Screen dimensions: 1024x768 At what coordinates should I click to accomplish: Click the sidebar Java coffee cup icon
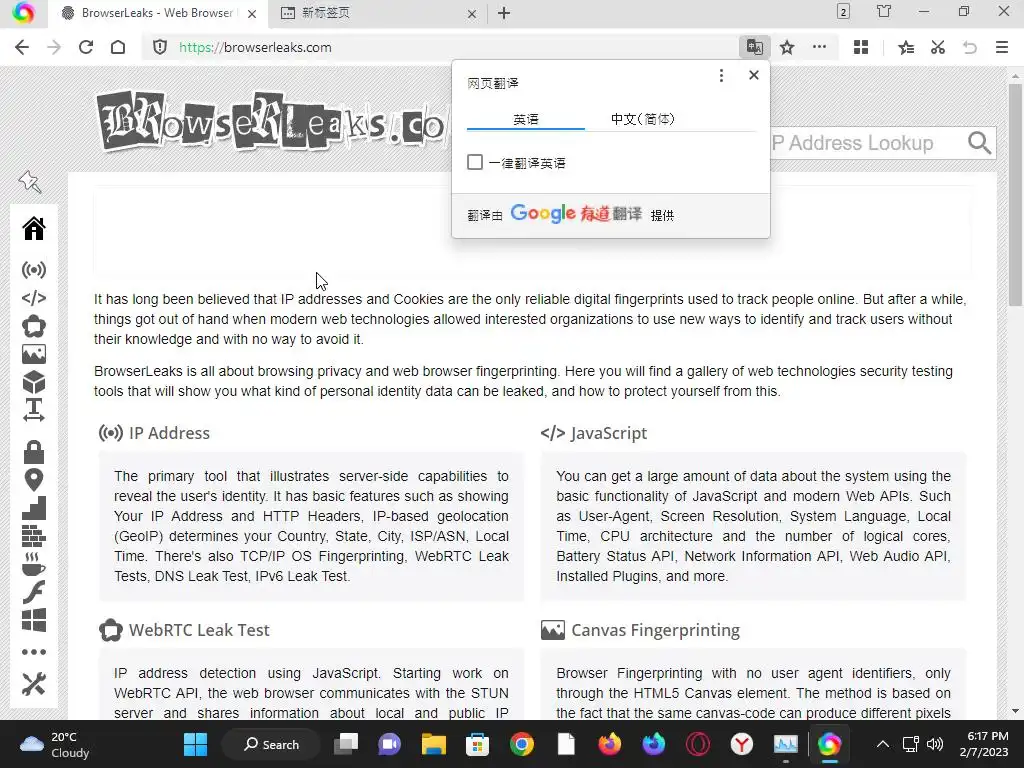(x=34, y=564)
